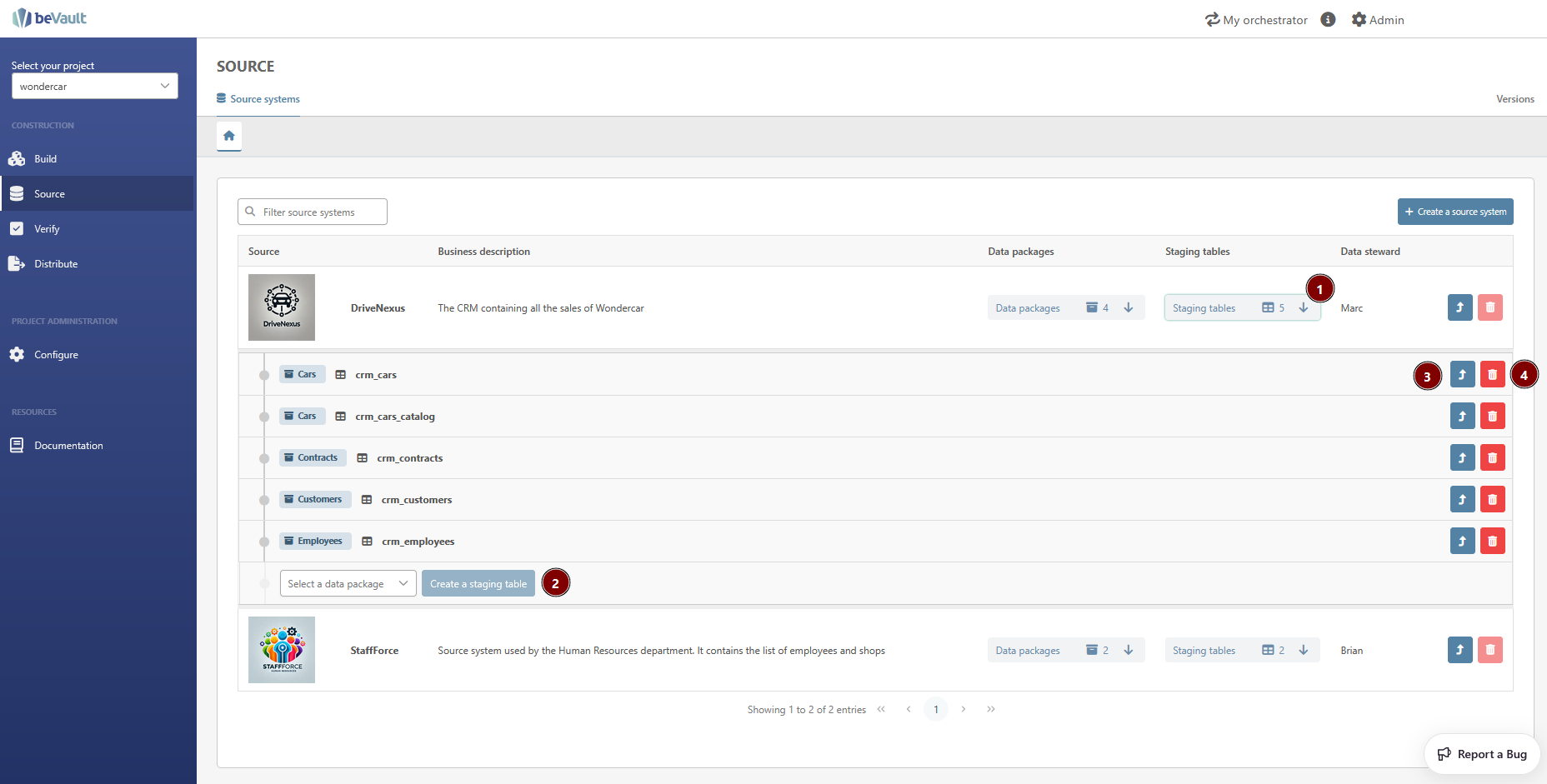Open the project selector dropdown
1547x784 pixels.
point(94,86)
